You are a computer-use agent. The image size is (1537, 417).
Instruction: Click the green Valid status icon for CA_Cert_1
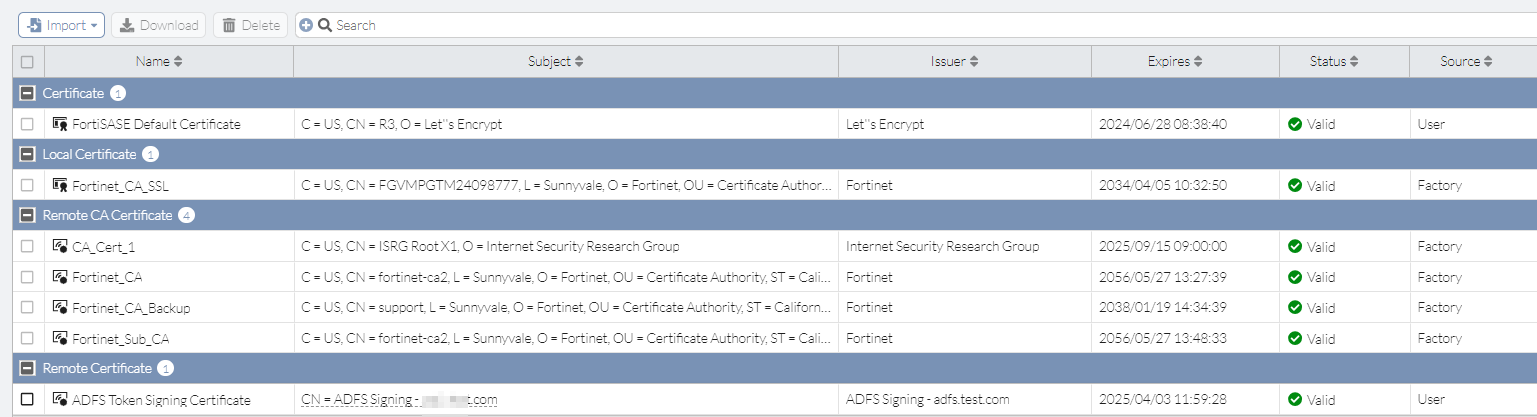(x=1294, y=246)
